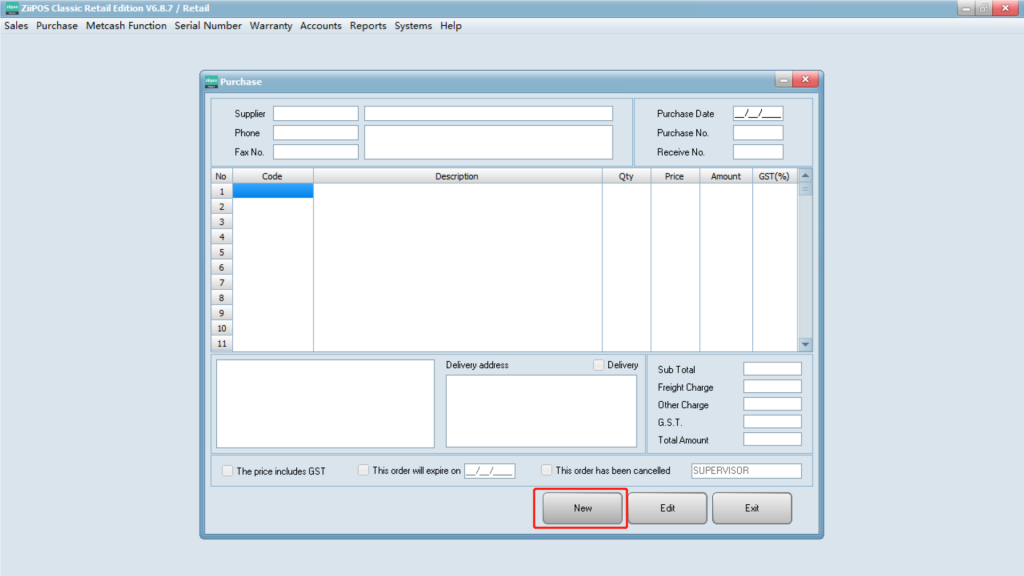The height and width of the screenshot is (576, 1024).
Task: Open the Serial Number menu
Action: pyautogui.click(x=208, y=26)
